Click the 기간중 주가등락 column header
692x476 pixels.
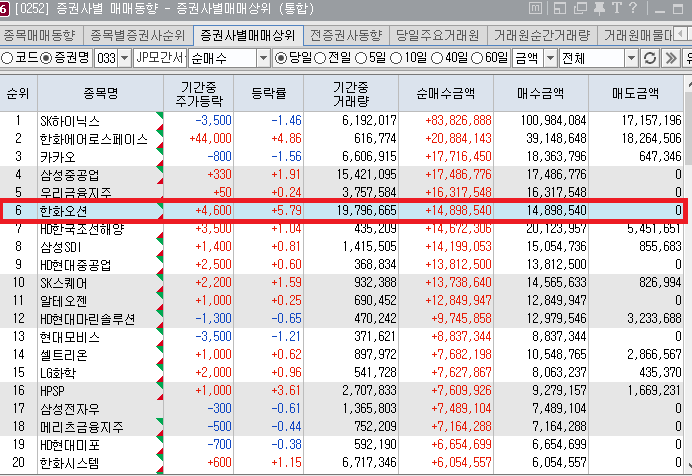pos(199,93)
